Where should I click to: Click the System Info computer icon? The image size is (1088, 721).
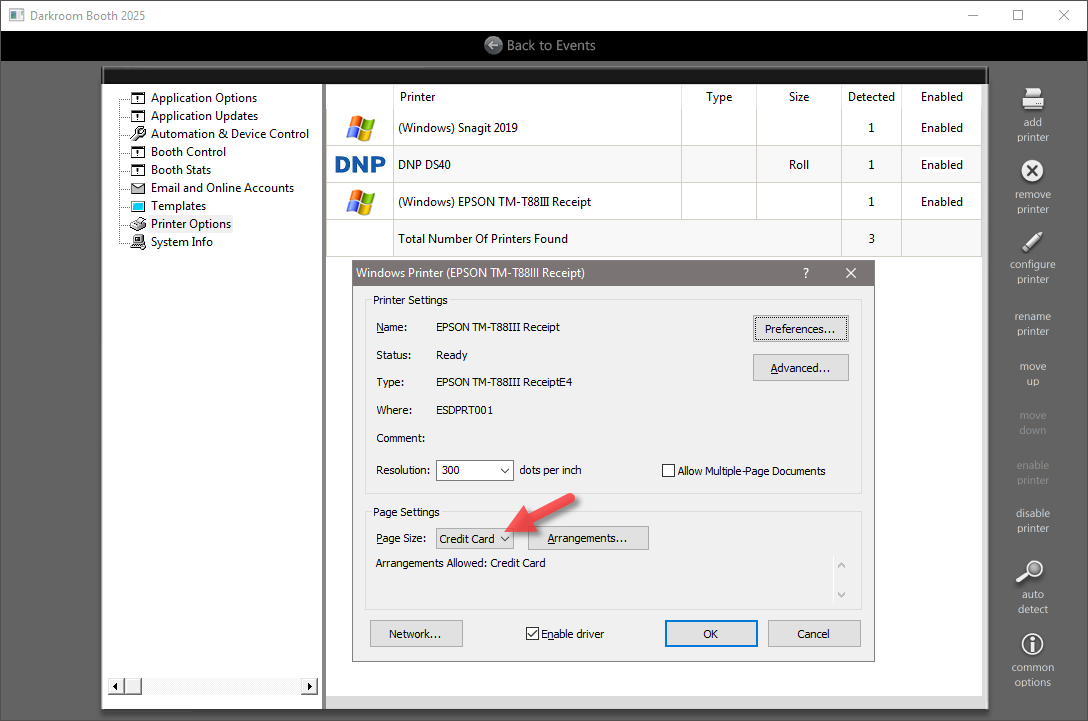click(138, 241)
